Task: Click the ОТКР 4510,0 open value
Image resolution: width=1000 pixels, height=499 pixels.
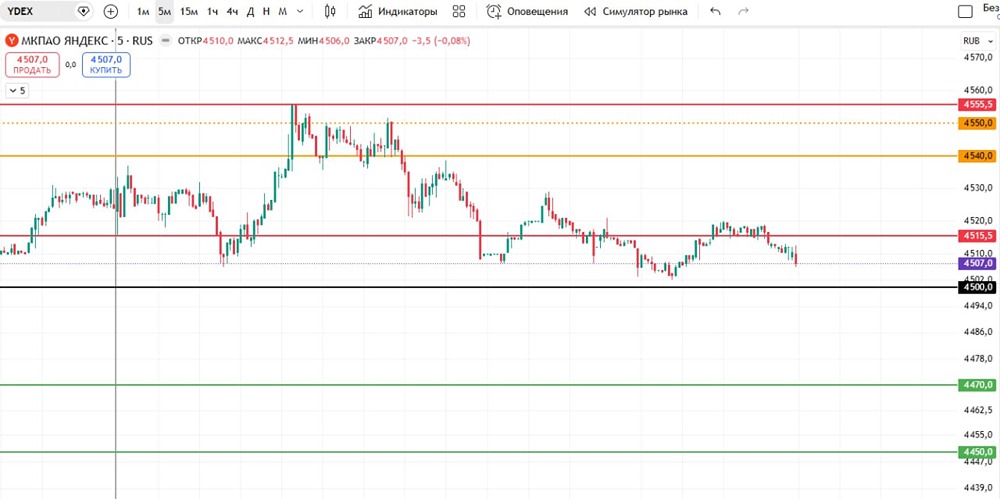Action: point(206,41)
